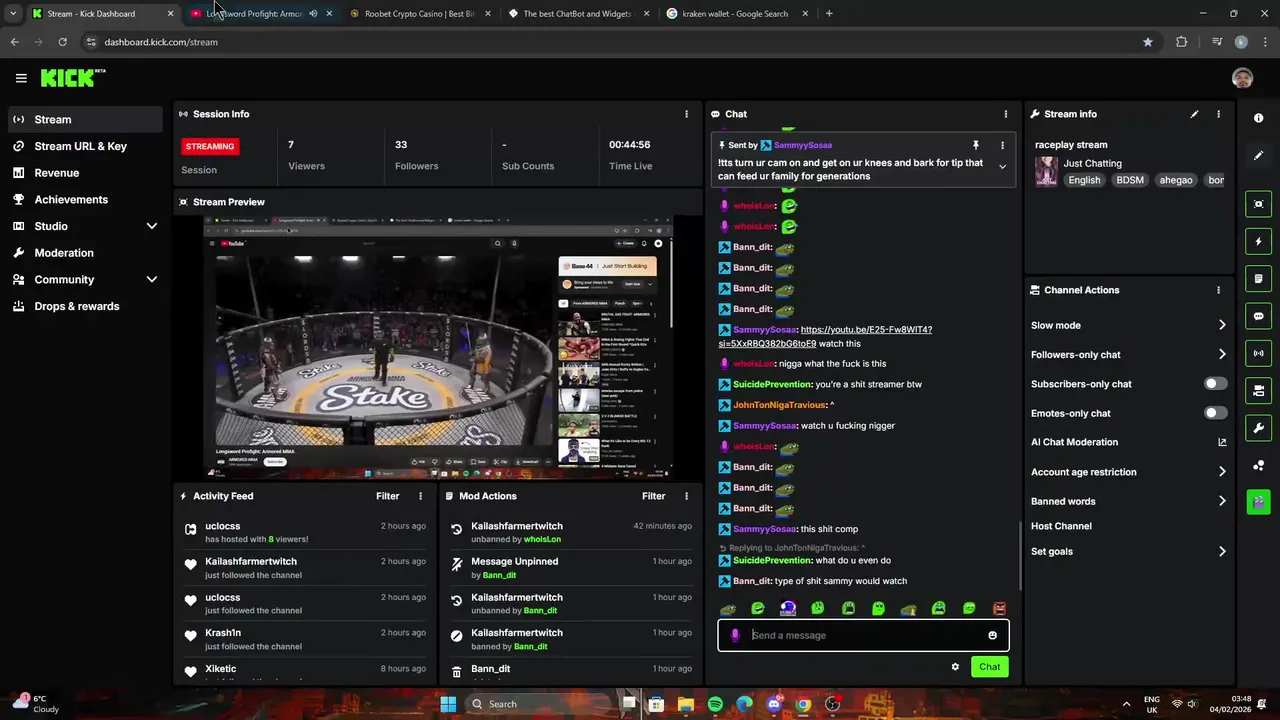
Task: Open Revenue in the sidebar
Action: pyautogui.click(x=84, y=173)
